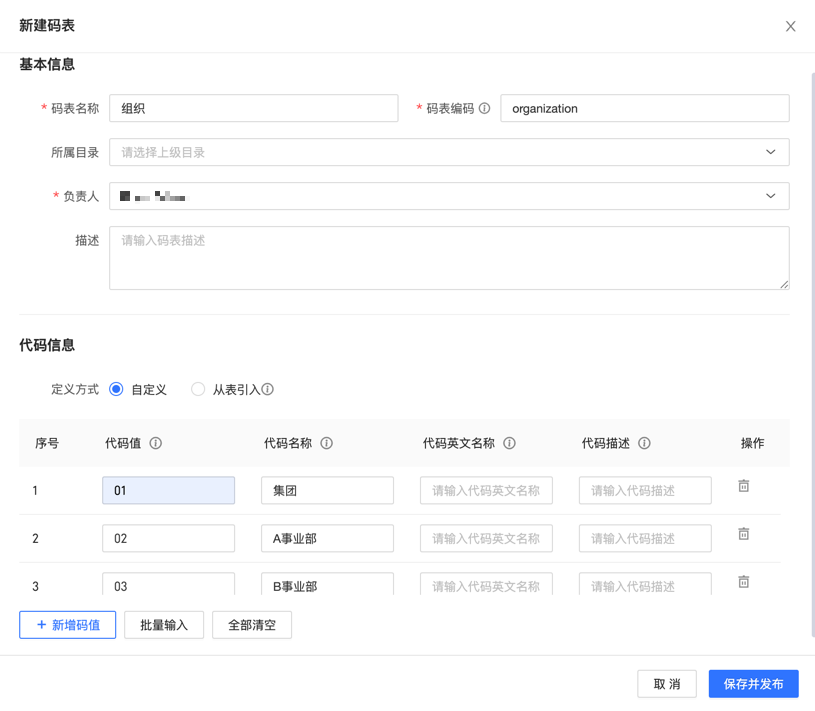
Task: Select 自定义 radio option
Action: click(x=116, y=389)
